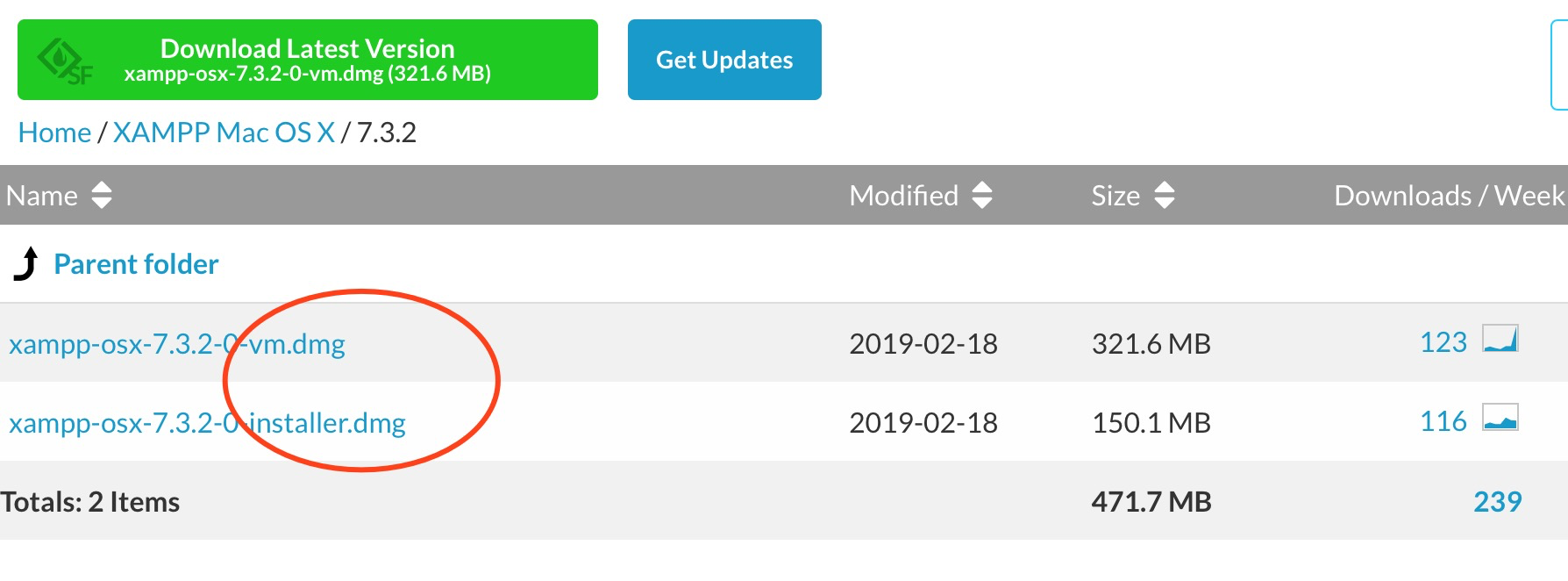Open download stats chart for installer.dmg

(1500, 418)
